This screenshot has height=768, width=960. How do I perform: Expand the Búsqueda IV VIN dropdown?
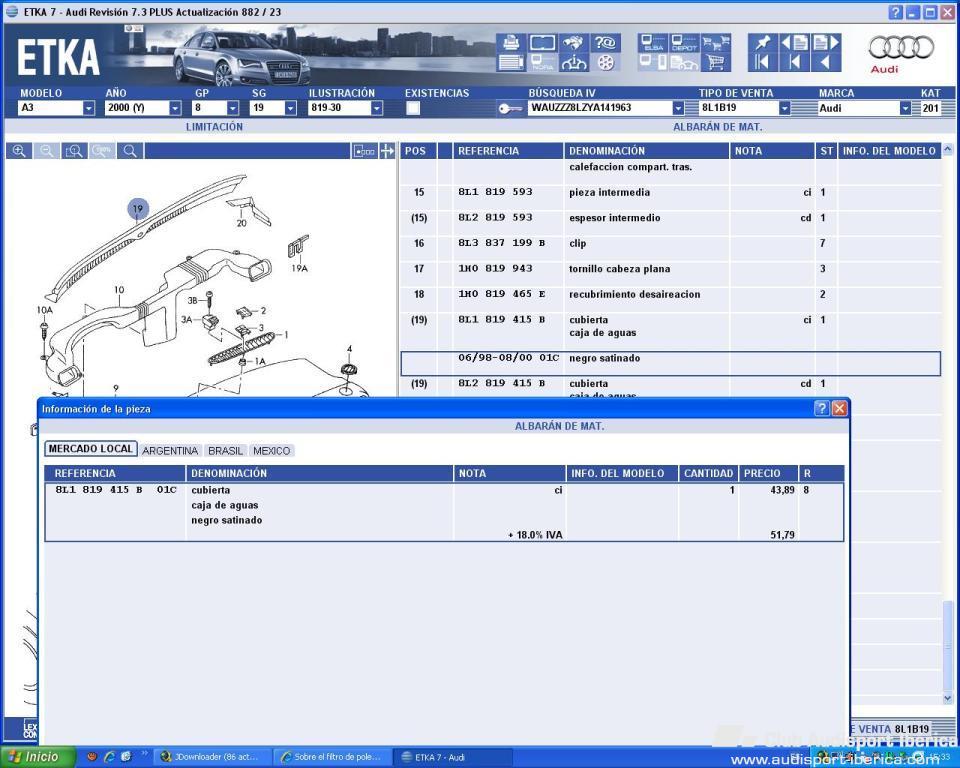(x=678, y=108)
